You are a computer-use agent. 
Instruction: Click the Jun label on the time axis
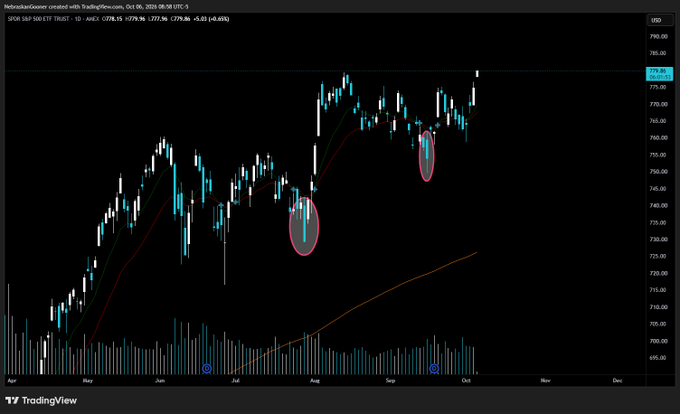pos(160,381)
